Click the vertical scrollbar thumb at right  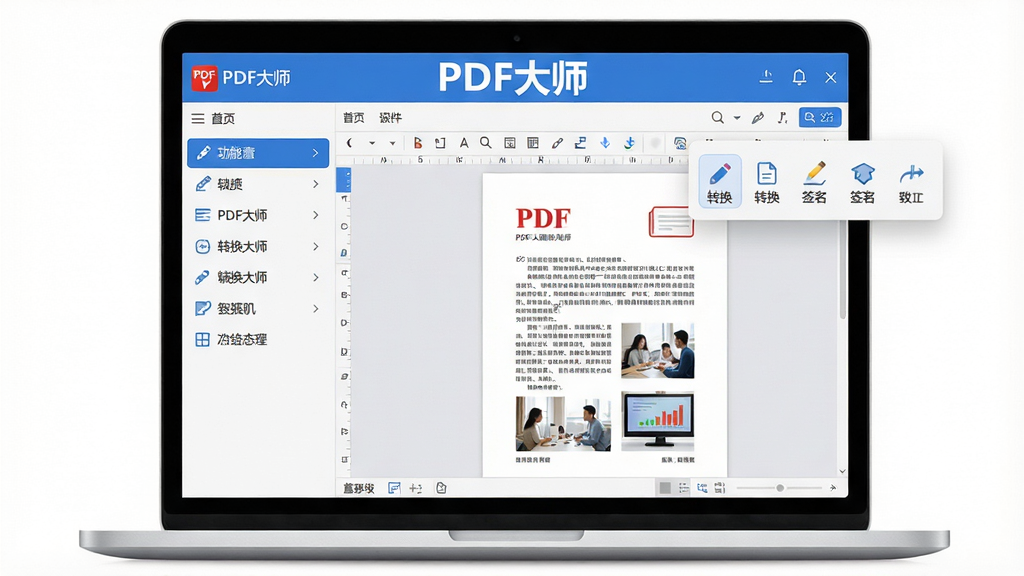[x=842, y=268]
